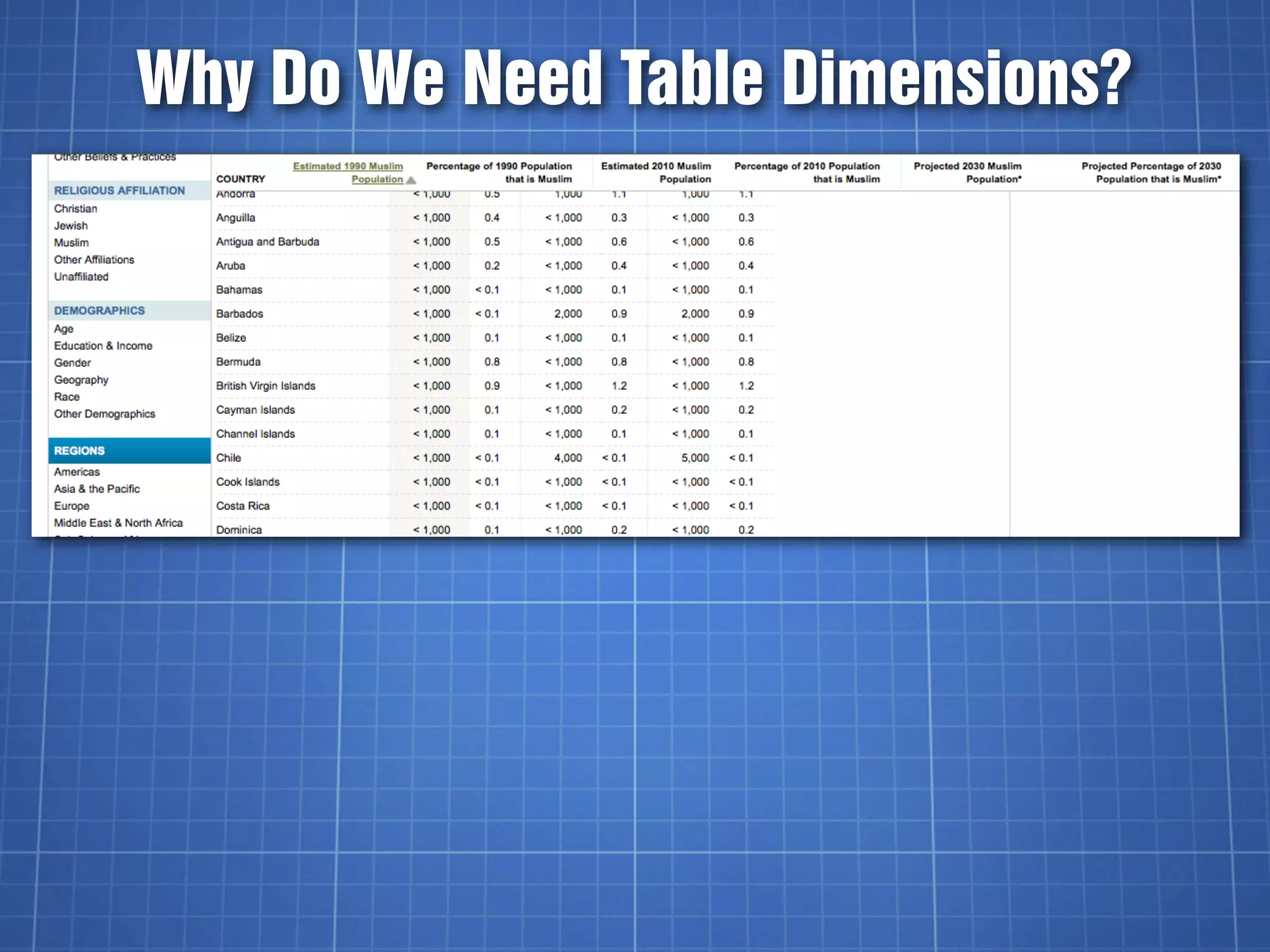Click the 1.2 percentage next to 1990 value in British Virgin Islands row

pos(619,386)
